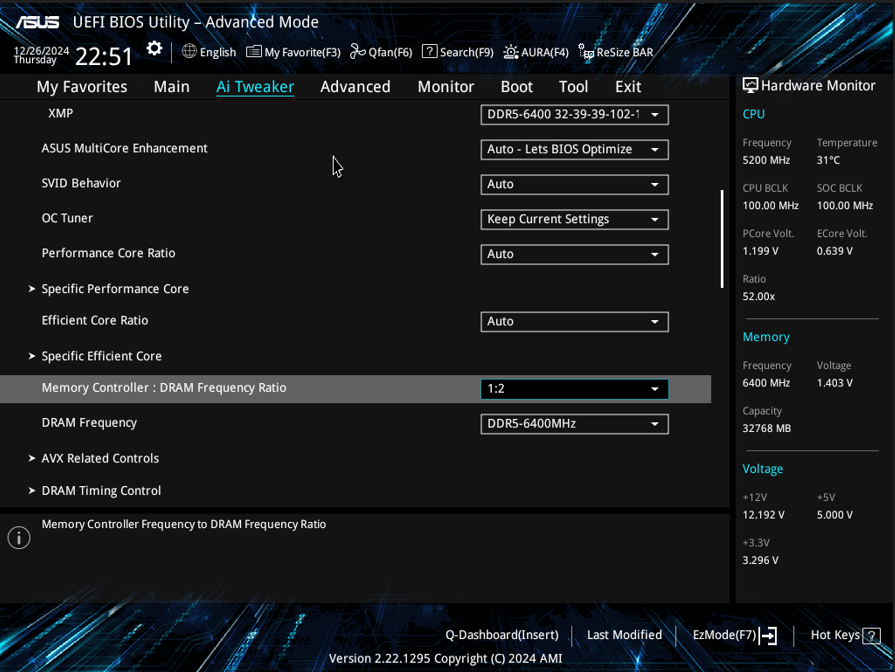
Task: Select ASUS MultiCore Enhancement label
Action: click(x=124, y=148)
